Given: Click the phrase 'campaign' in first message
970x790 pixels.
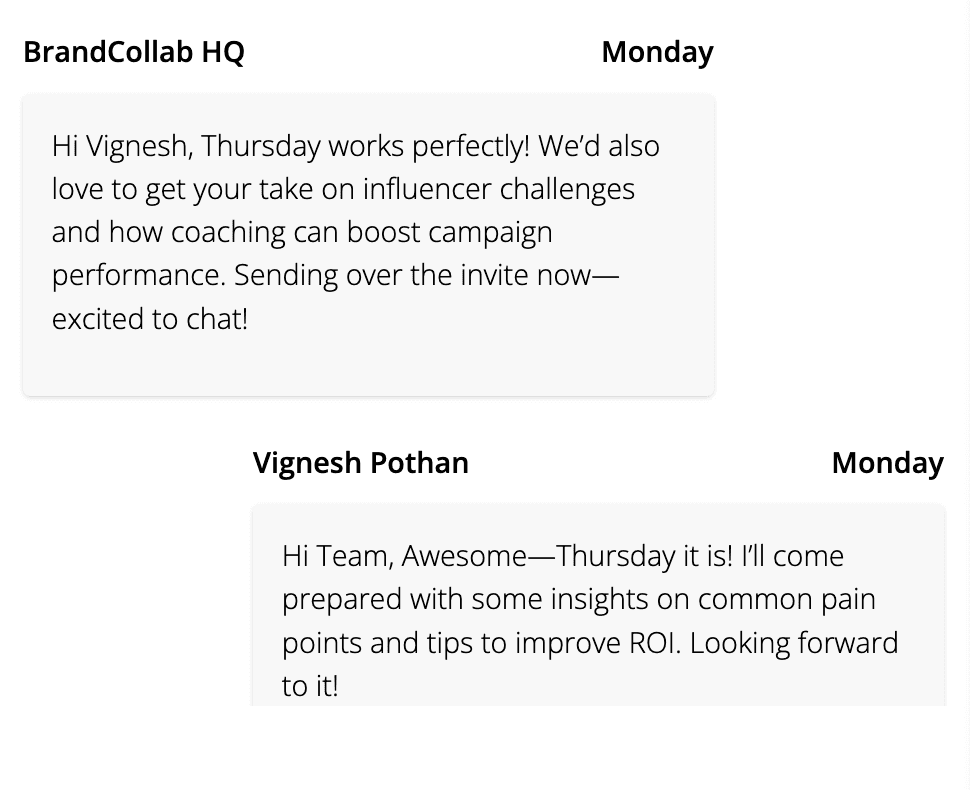Looking at the screenshot, I should pyautogui.click(x=490, y=233).
